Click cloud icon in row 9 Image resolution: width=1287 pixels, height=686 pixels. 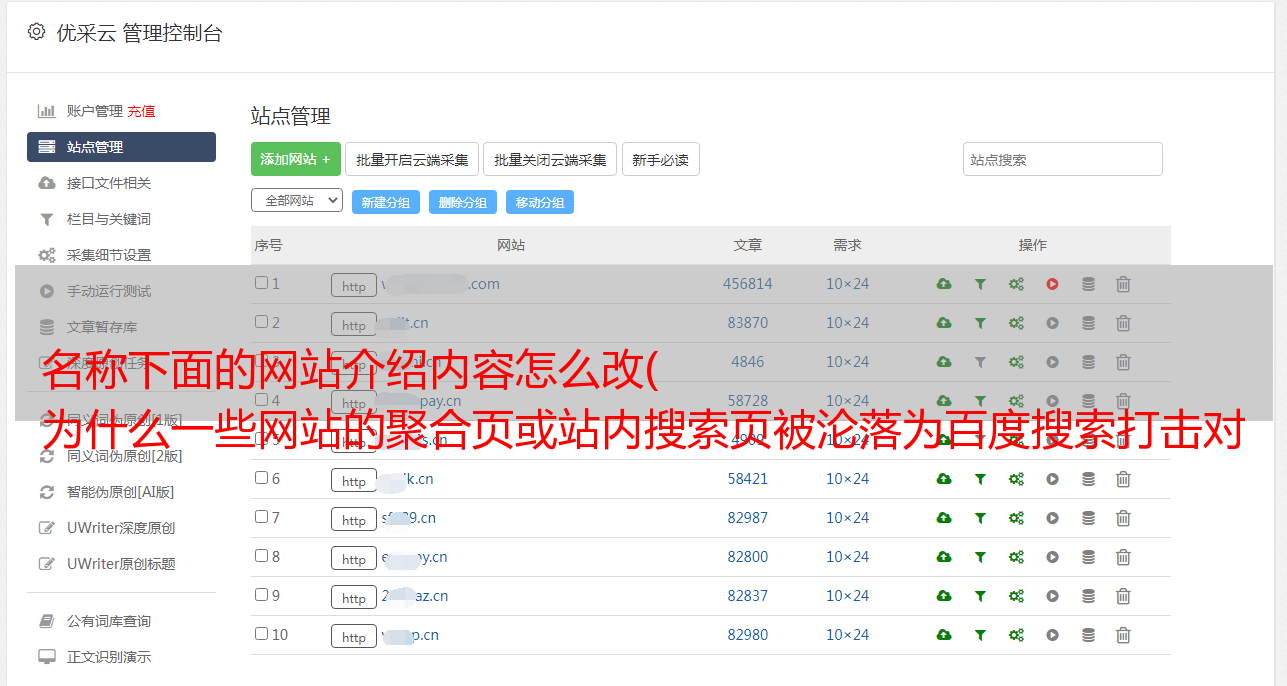point(944,596)
